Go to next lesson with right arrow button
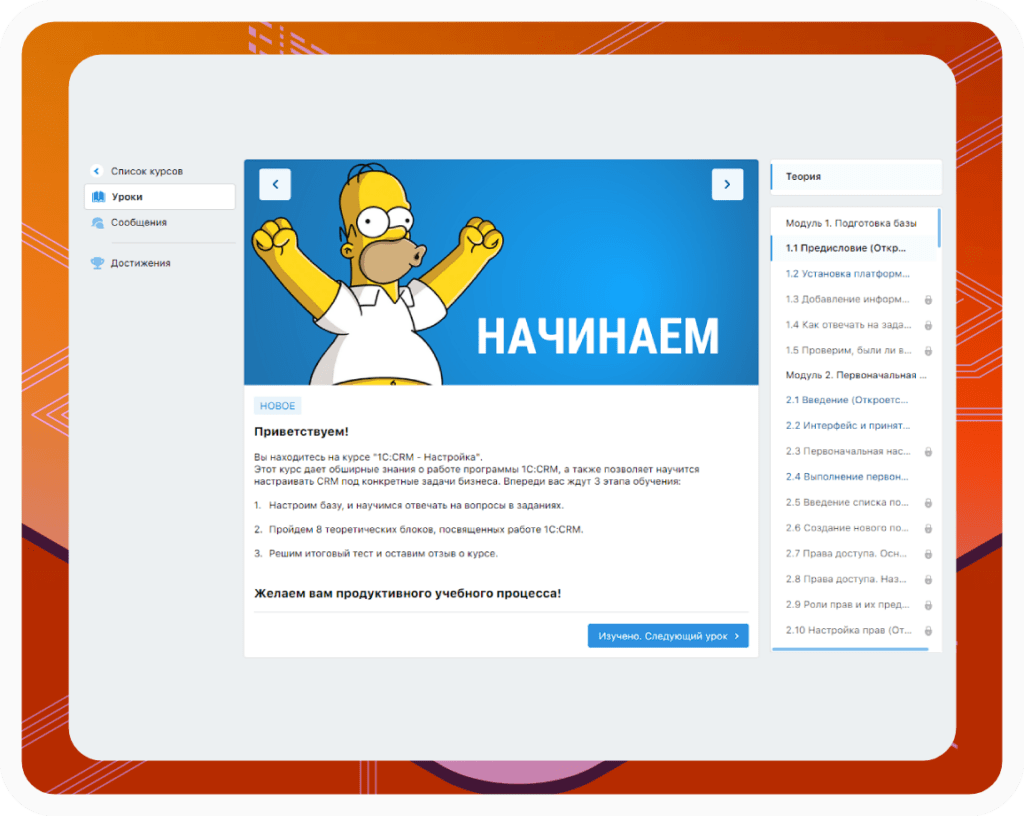The width and height of the screenshot is (1024, 816). (x=728, y=184)
